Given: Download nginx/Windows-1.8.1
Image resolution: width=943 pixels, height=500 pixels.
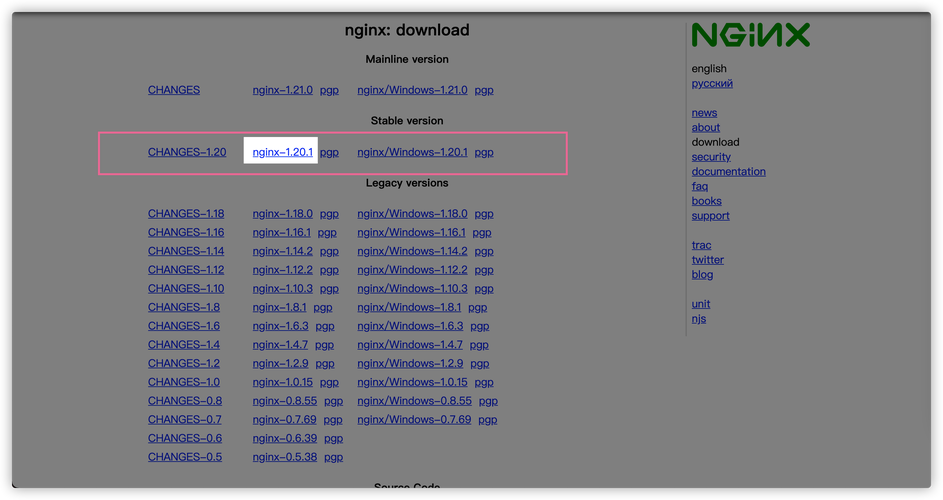Looking at the screenshot, I should point(409,307).
